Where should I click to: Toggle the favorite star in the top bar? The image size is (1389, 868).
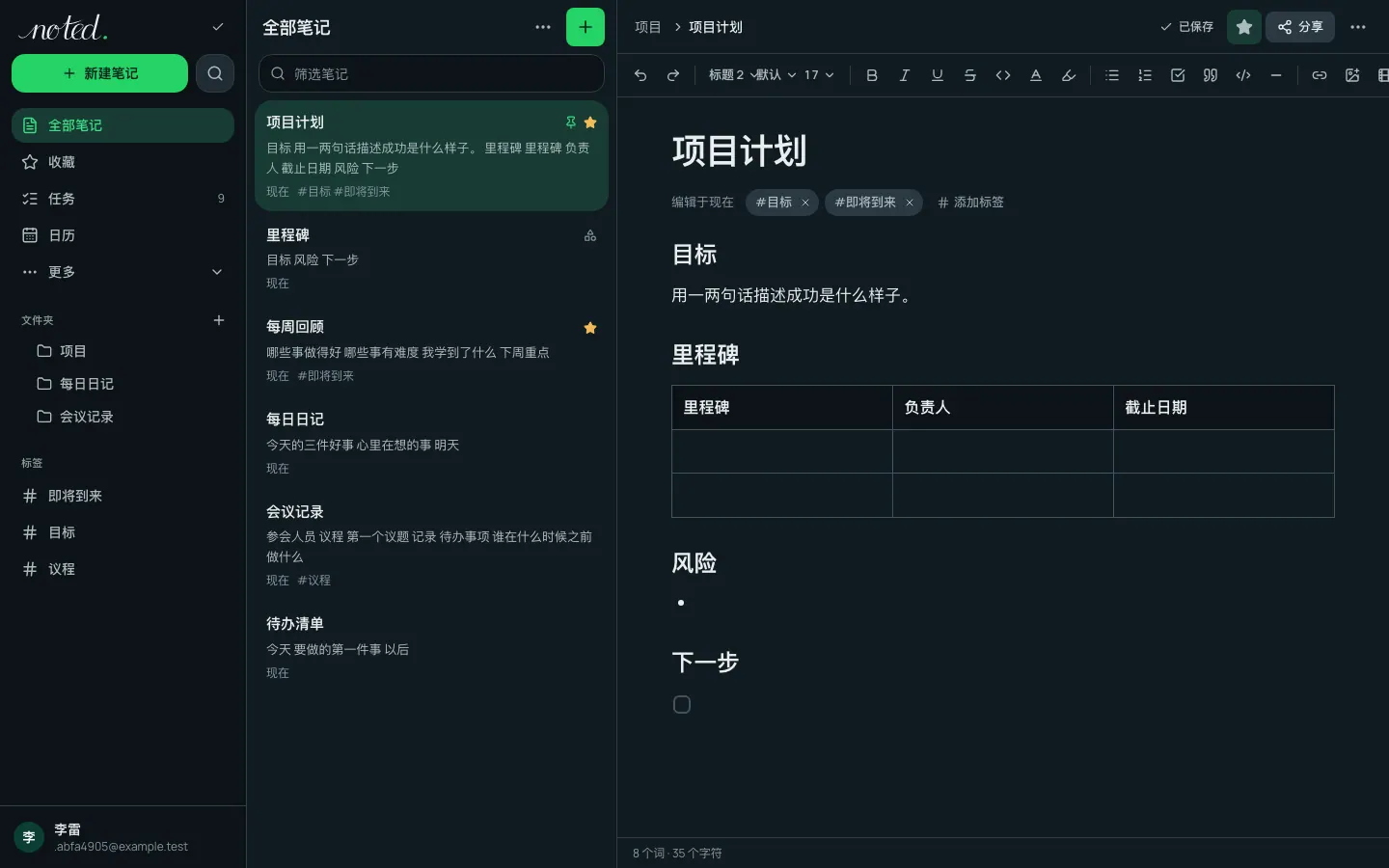1244,27
